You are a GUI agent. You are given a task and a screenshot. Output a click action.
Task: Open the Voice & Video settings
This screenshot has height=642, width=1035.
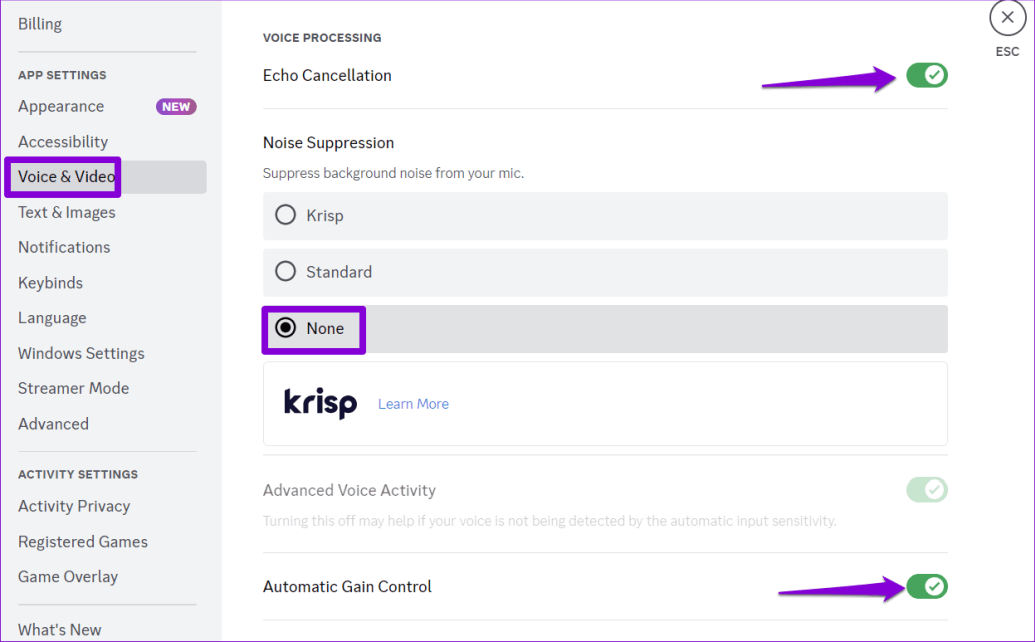coord(62,176)
